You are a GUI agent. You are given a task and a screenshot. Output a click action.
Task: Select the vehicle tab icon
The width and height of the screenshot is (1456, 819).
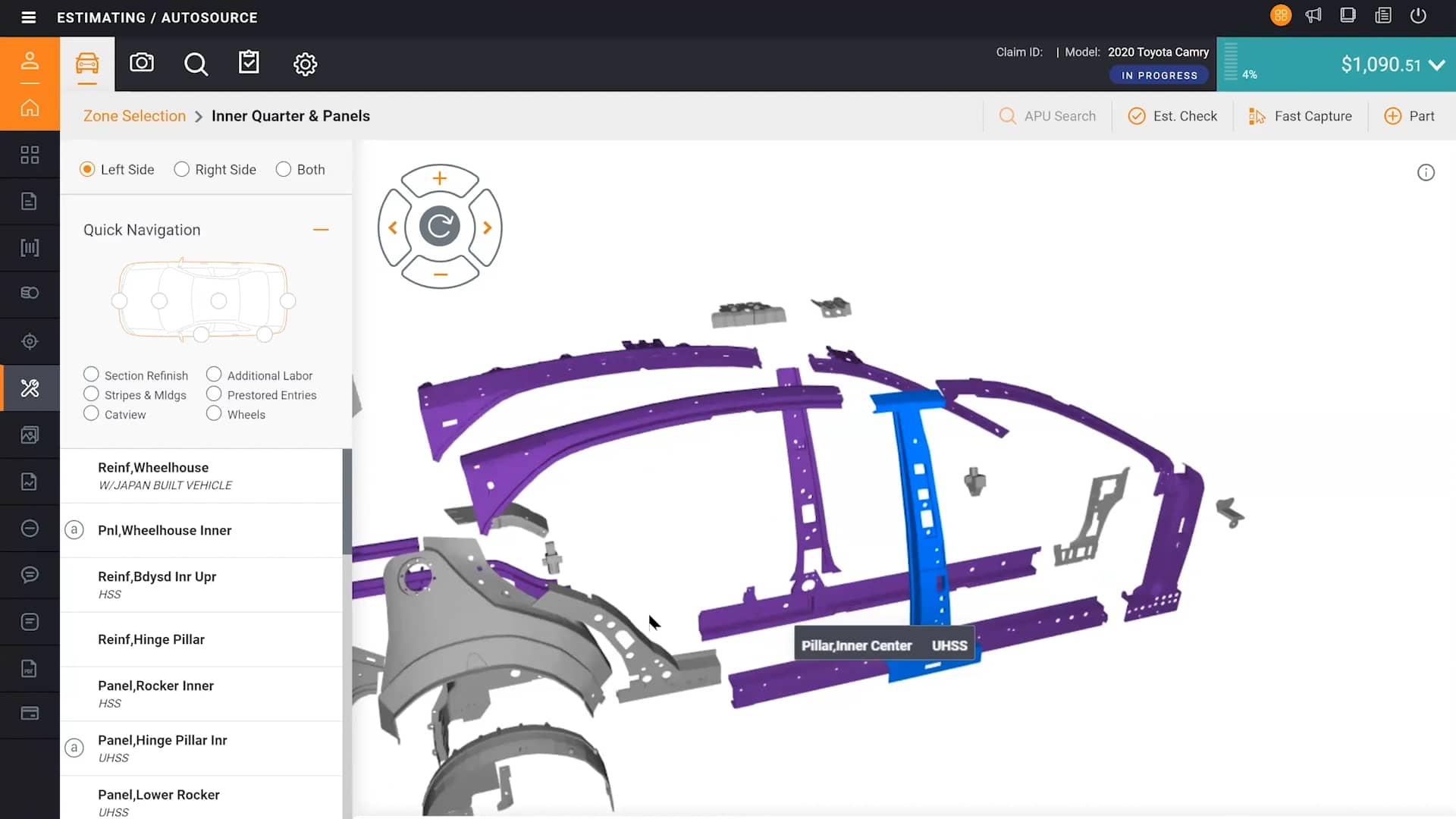click(87, 64)
